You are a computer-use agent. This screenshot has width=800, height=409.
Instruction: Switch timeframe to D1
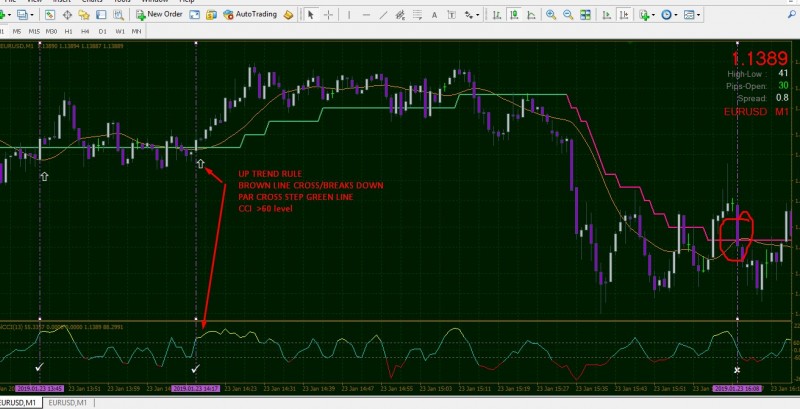[103, 32]
